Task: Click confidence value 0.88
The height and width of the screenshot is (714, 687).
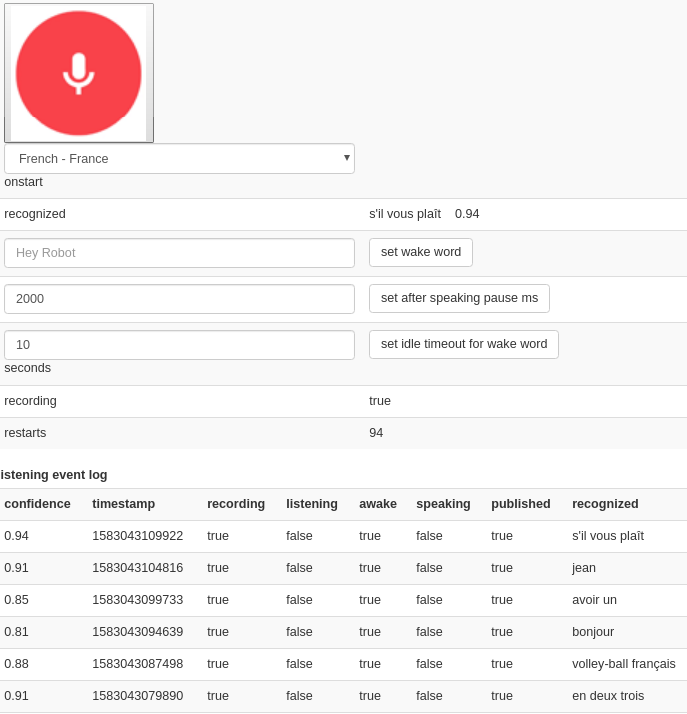Action: [x=16, y=664]
